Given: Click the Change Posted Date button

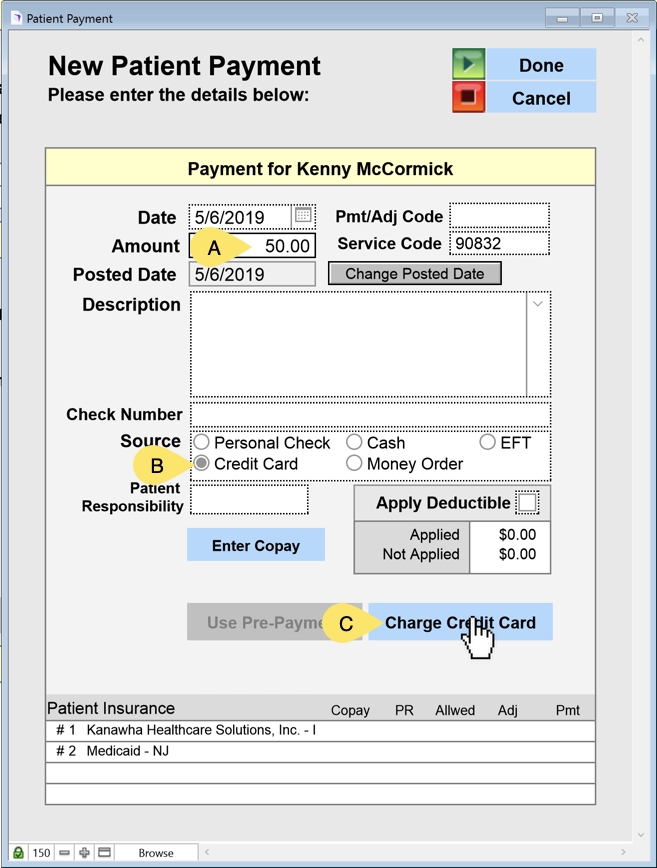Looking at the screenshot, I should 414,274.
